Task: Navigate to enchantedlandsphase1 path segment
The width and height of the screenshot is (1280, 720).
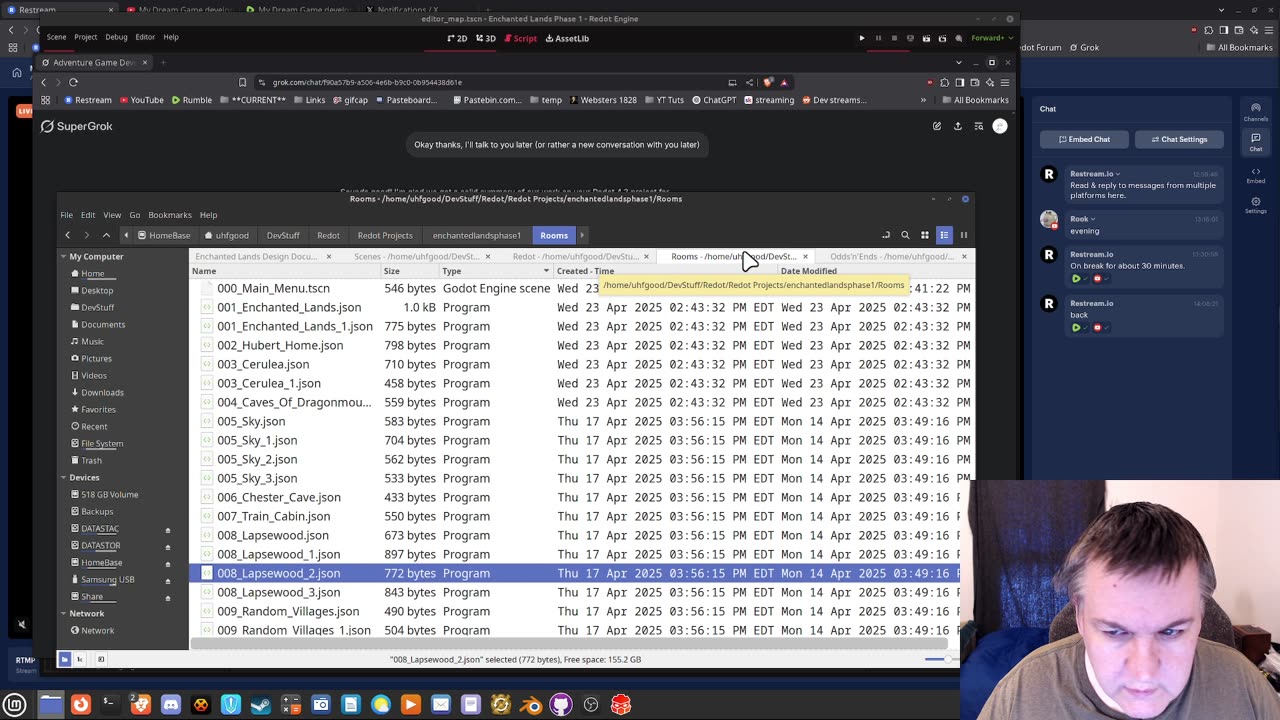Action: tap(477, 235)
